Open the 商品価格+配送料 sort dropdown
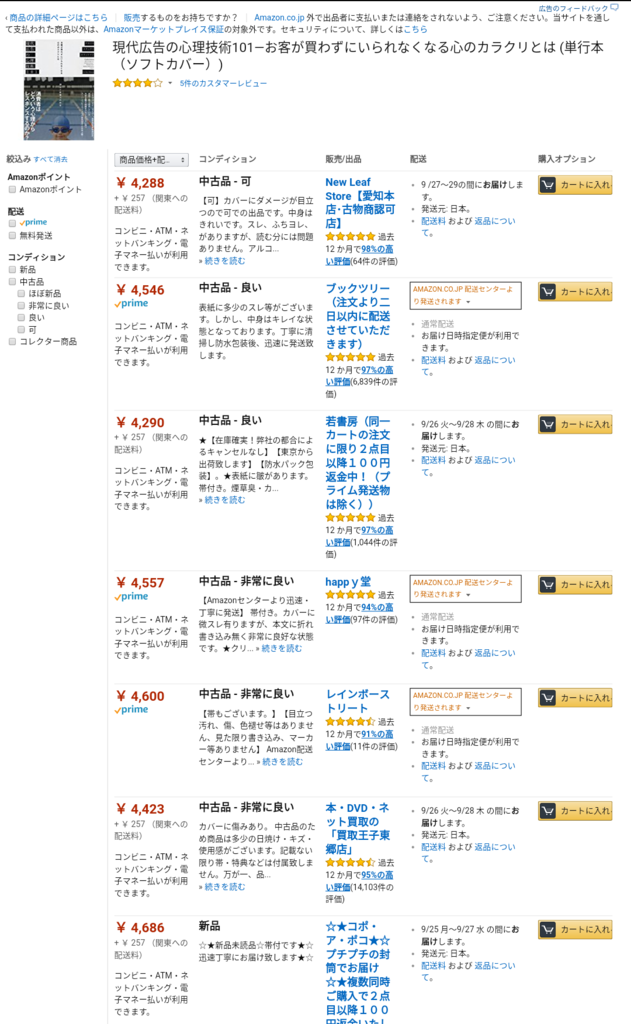This screenshot has height=1024, width=631. tap(152, 160)
